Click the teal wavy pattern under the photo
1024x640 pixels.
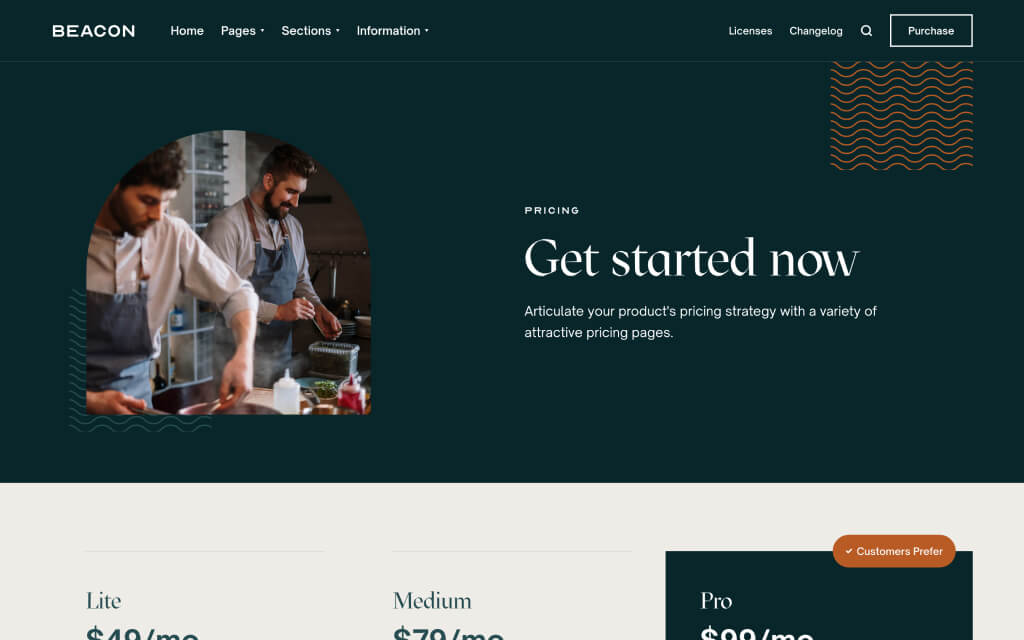[140, 423]
